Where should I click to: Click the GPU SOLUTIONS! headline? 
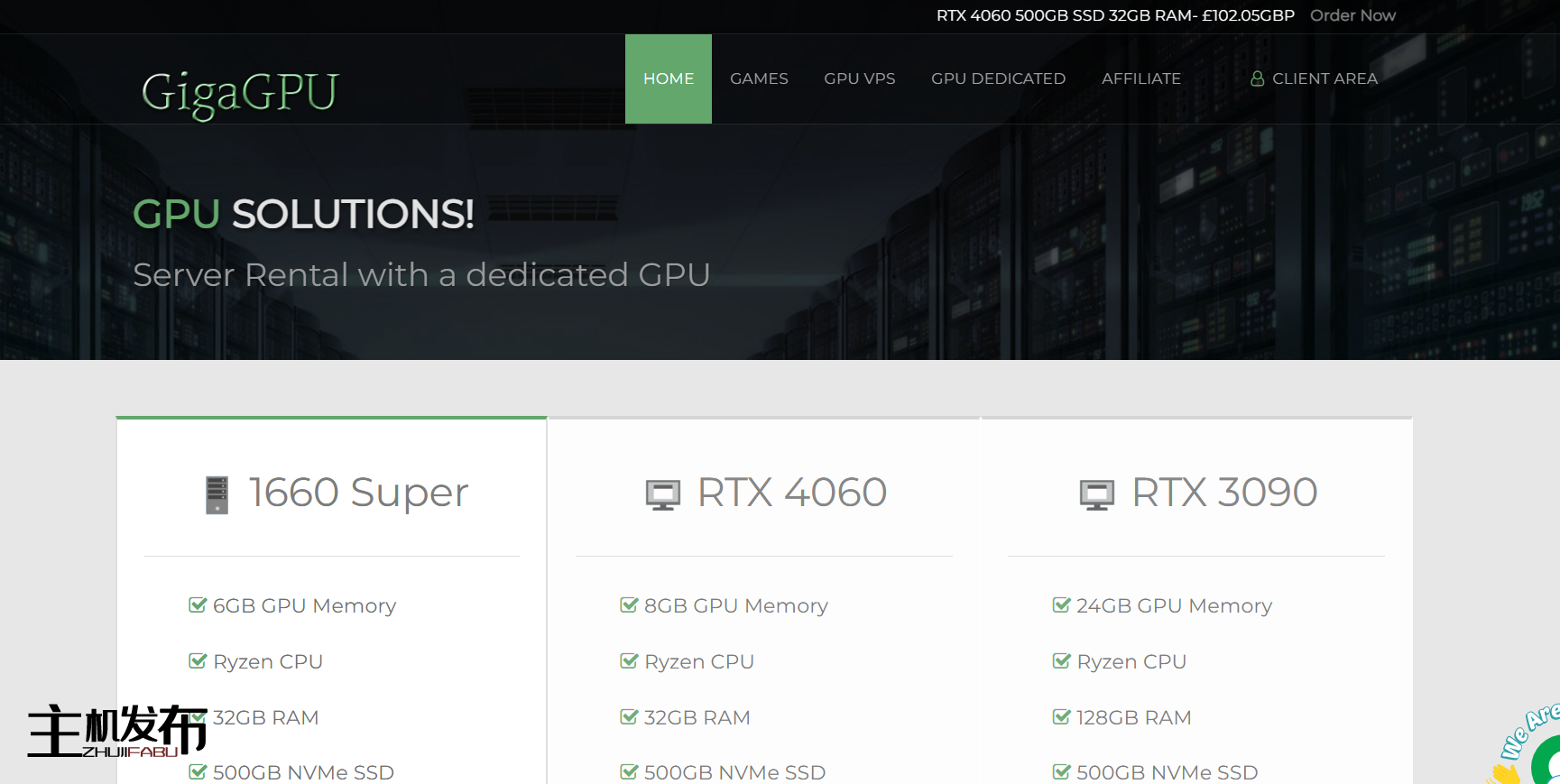(303, 214)
